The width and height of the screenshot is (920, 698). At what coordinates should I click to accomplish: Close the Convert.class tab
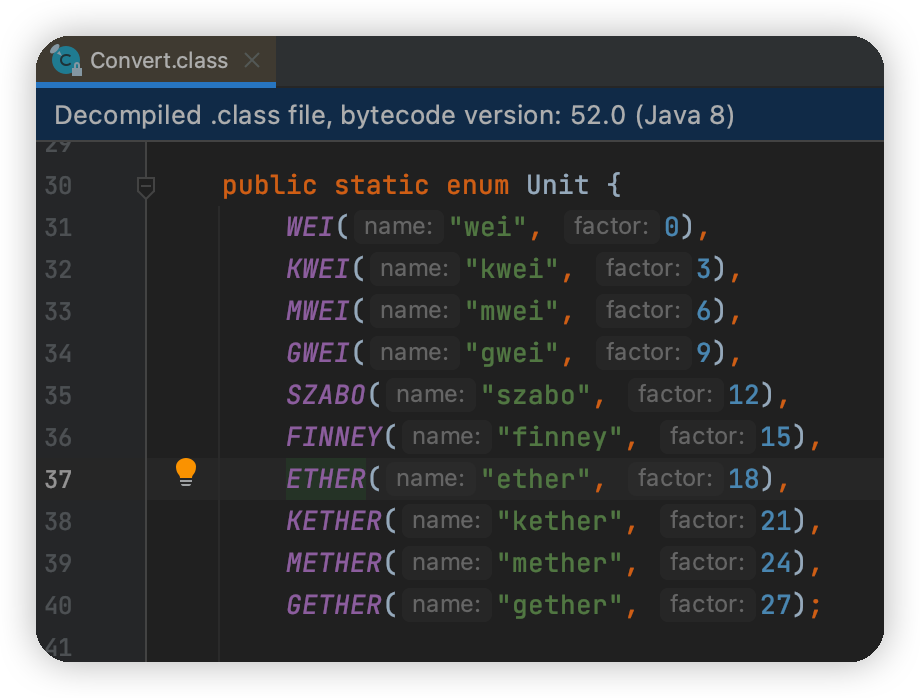(x=252, y=60)
